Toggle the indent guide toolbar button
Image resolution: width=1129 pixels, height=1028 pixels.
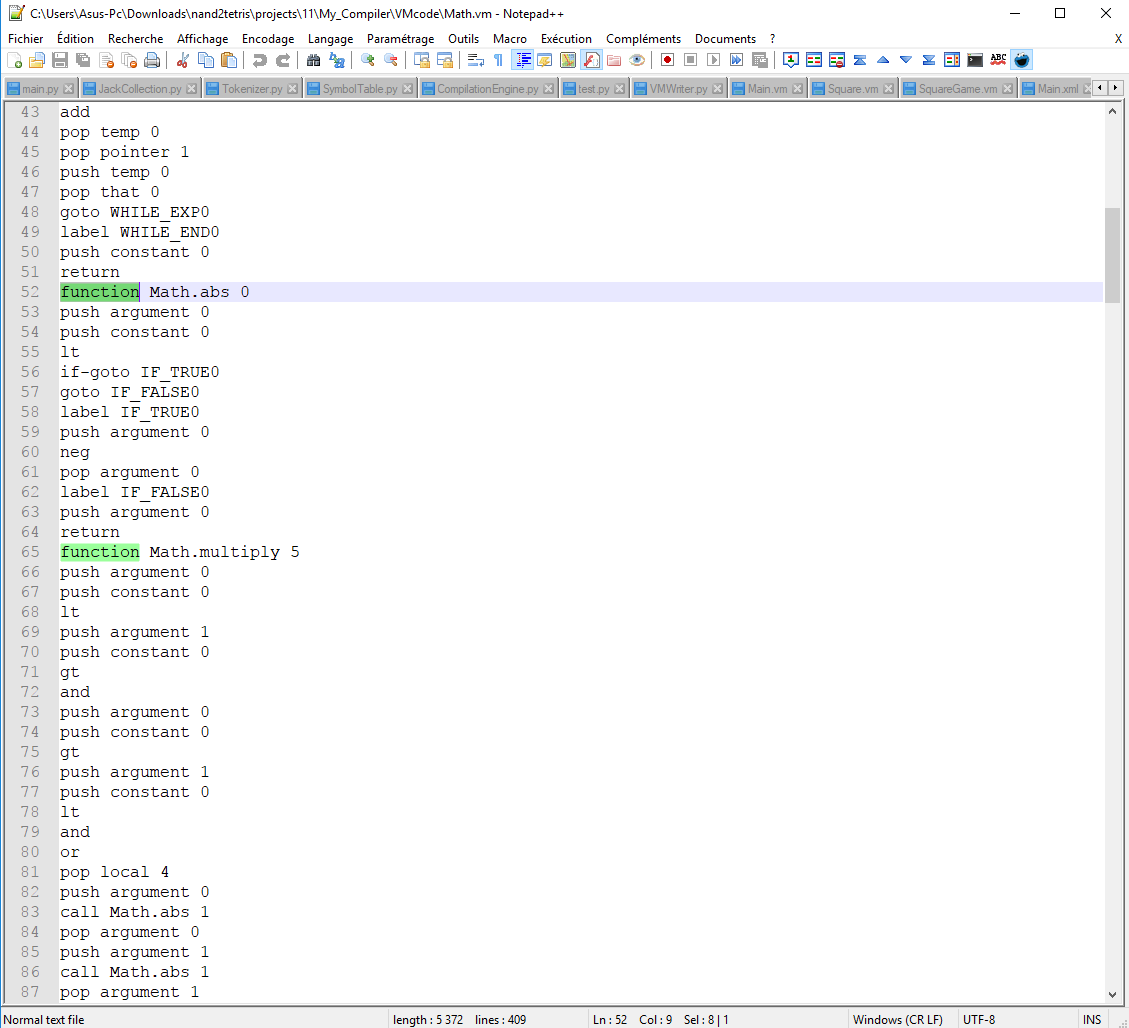click(x=522, y=60)
